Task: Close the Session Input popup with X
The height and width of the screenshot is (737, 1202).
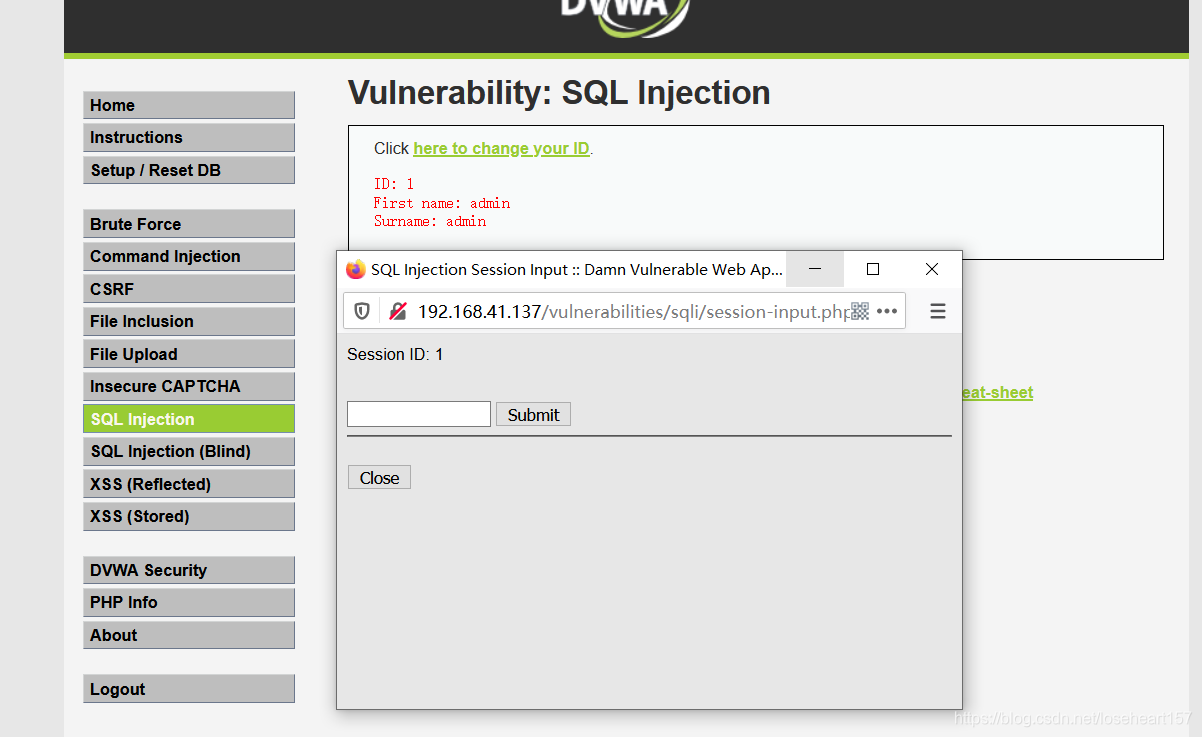Action: [x=932, y=269]
